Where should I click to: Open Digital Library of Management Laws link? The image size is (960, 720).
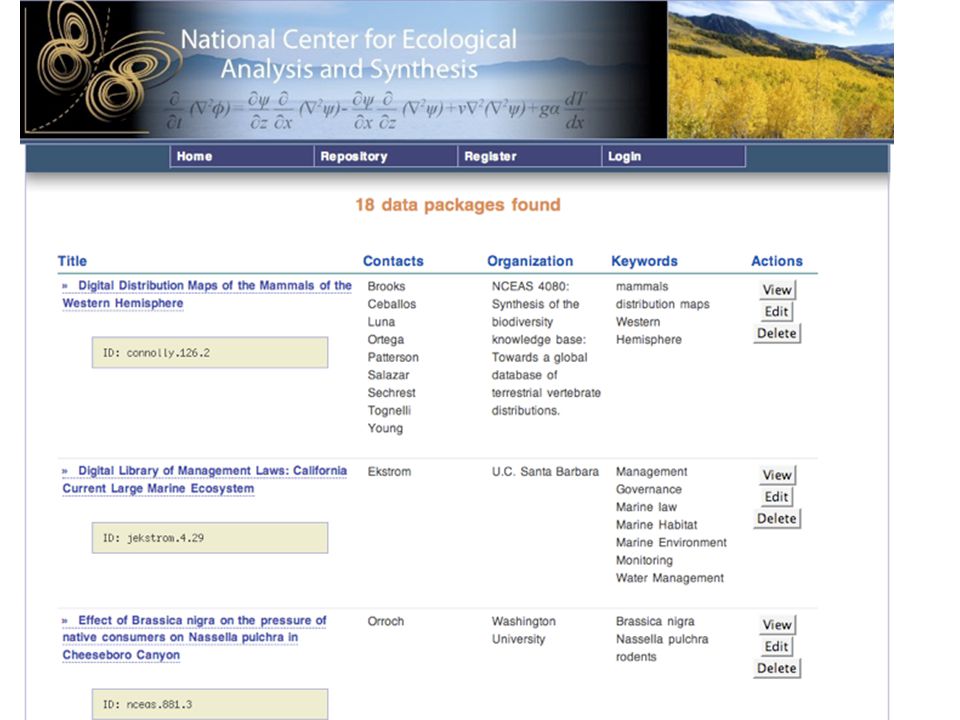click(x=204, y=479)
